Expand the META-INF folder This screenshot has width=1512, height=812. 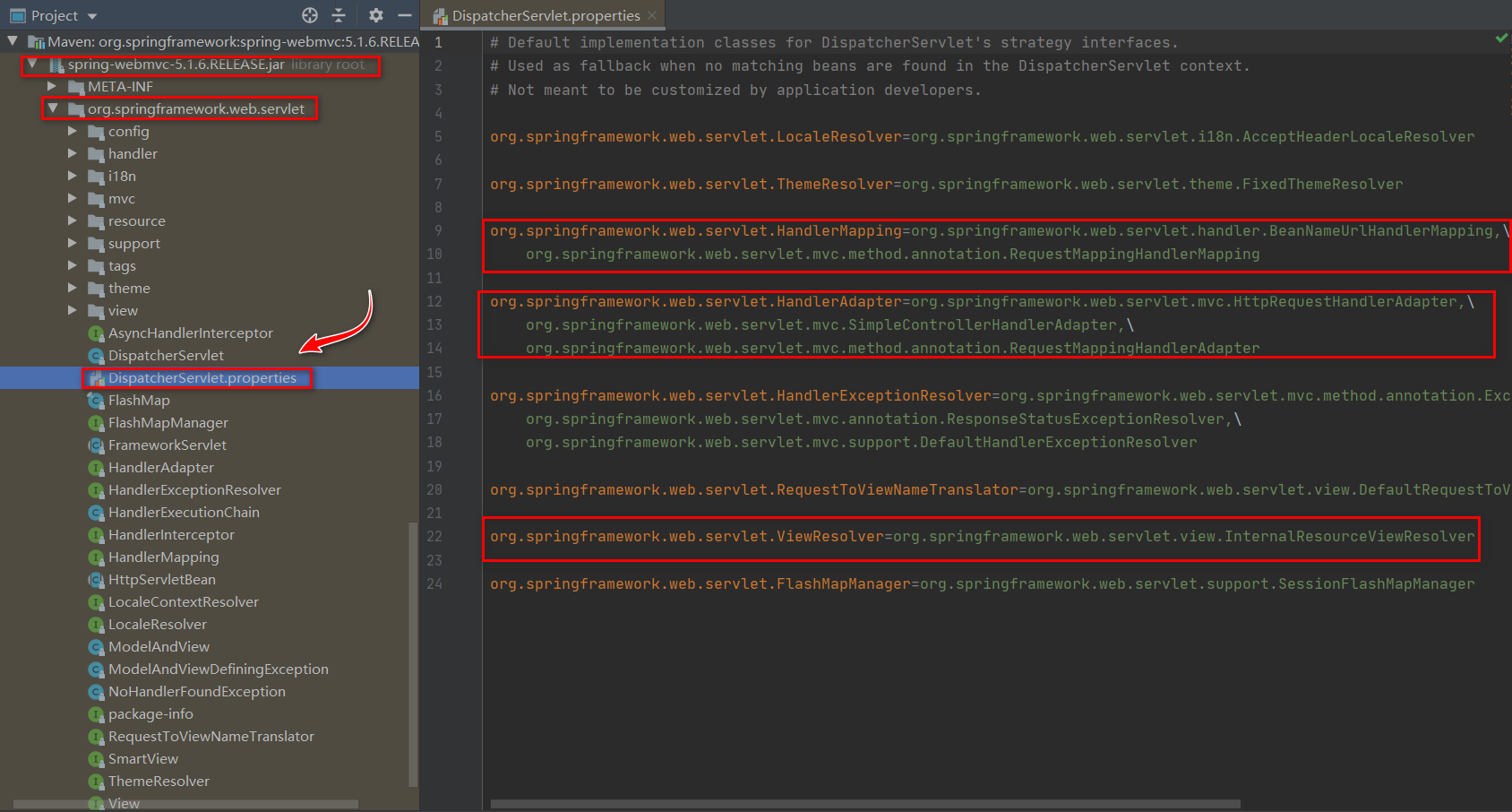click(x=52, y=86)
